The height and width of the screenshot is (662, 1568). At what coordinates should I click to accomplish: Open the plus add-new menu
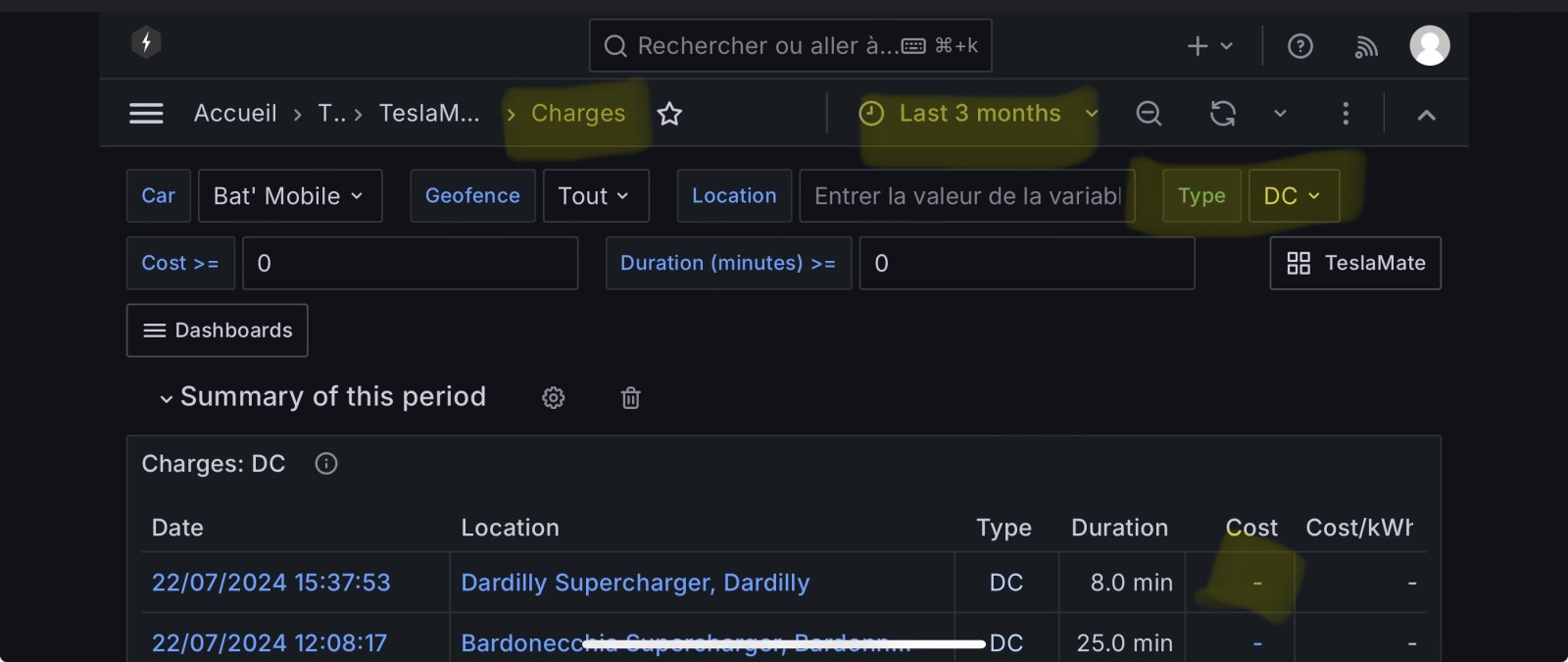[x=1209, y=46]
